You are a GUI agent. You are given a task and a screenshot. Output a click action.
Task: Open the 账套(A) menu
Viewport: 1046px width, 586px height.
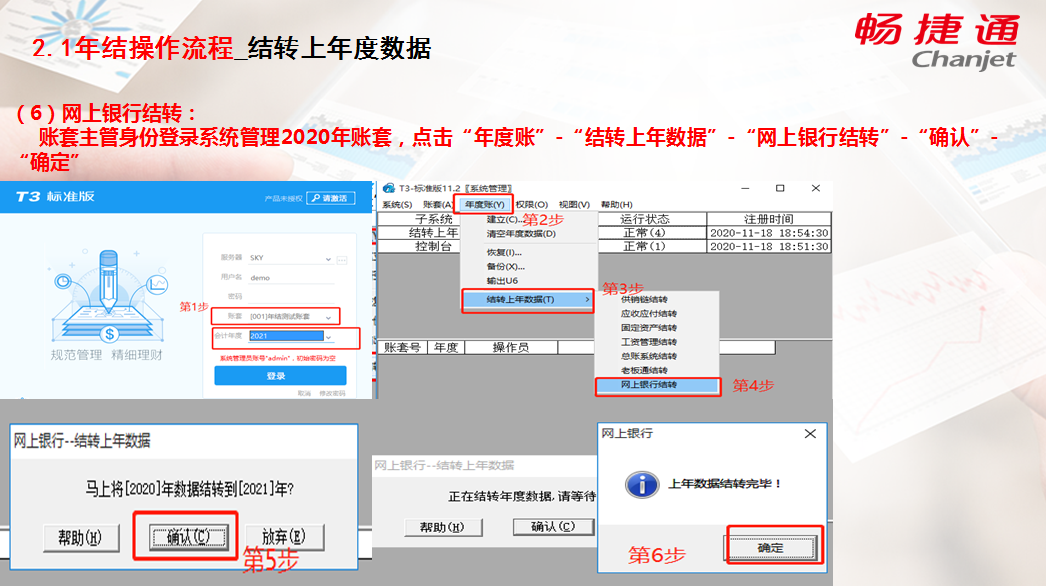tap(438, 204)
